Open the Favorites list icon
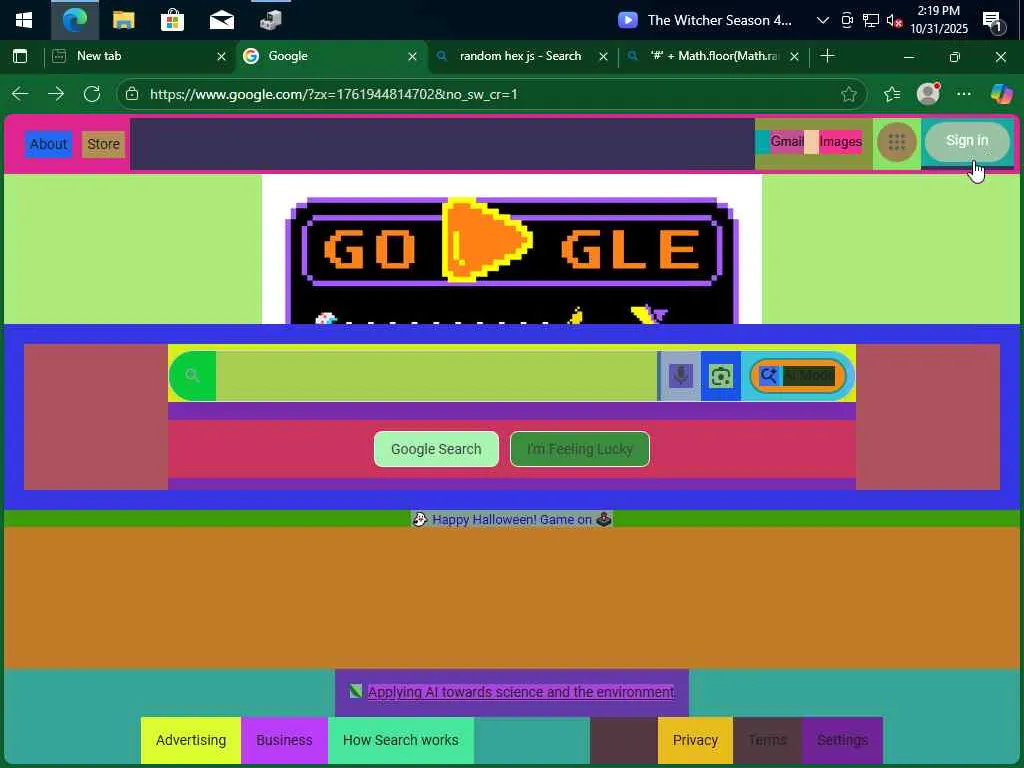 pyautogui.click(x=892, y=94)
